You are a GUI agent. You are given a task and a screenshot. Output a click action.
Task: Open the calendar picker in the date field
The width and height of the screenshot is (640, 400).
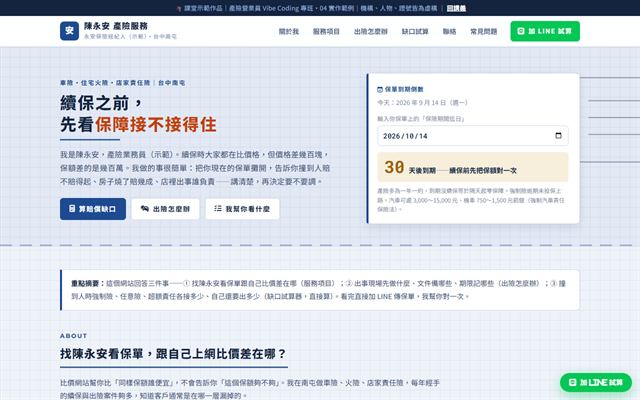pos(558,136)
